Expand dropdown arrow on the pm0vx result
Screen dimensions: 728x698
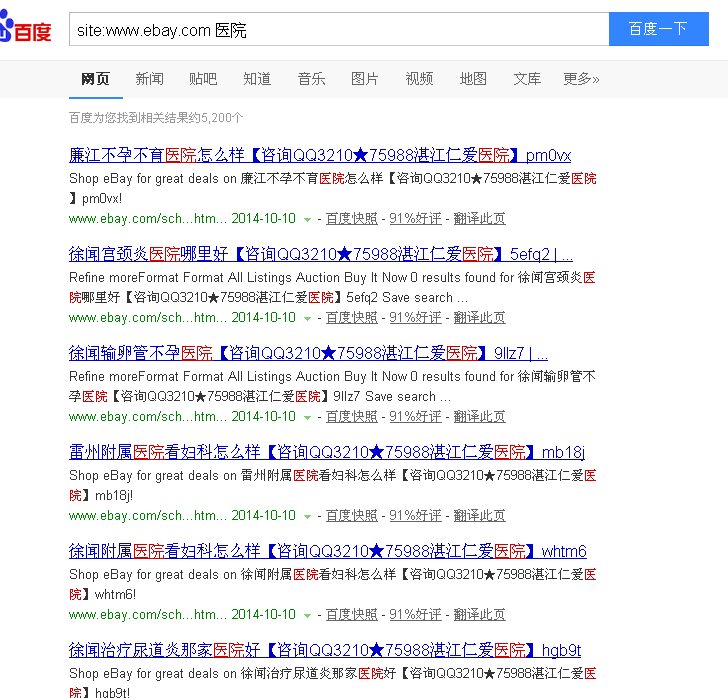(x=307, y=220)
